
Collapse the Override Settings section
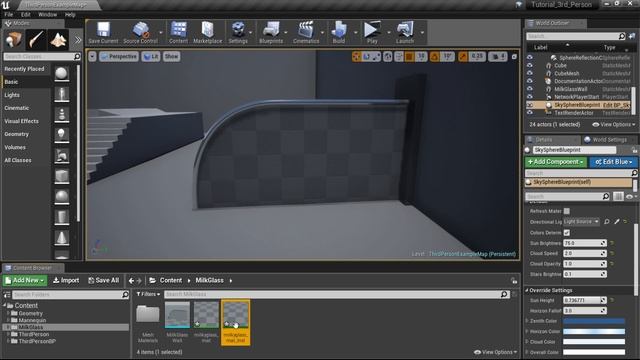tap(527, 290)
